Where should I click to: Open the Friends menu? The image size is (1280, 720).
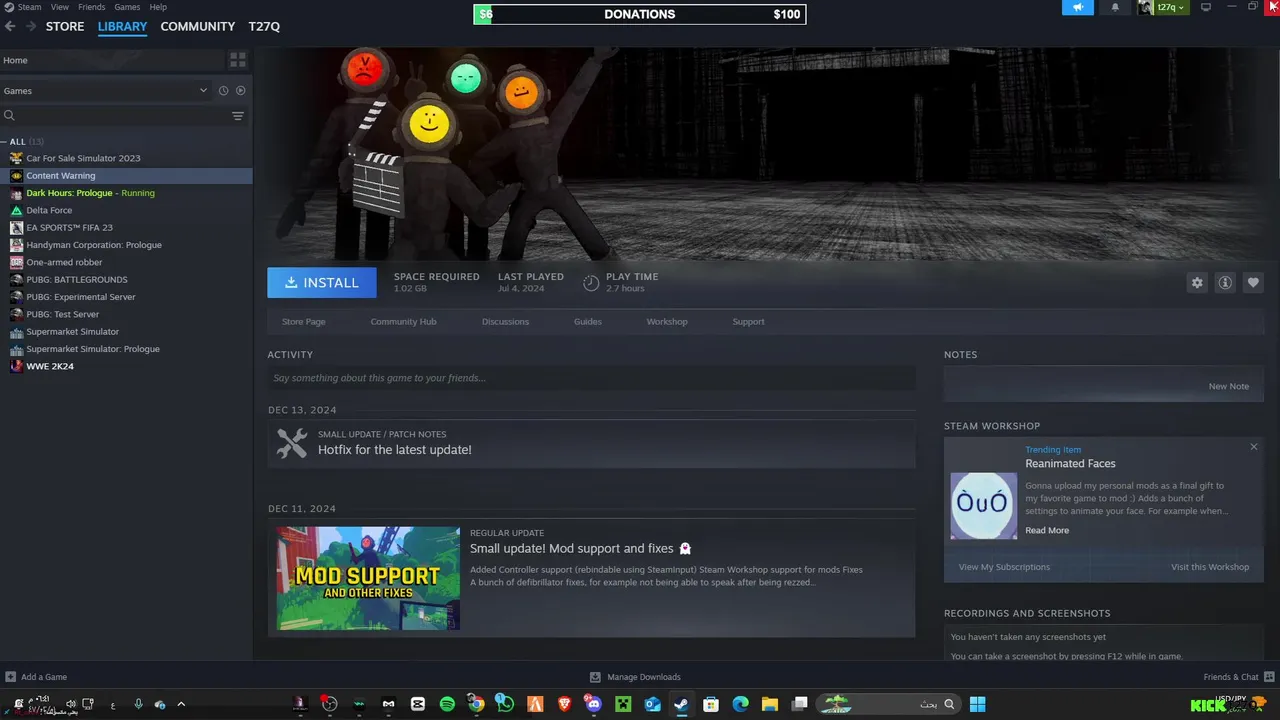pos(92,7)
